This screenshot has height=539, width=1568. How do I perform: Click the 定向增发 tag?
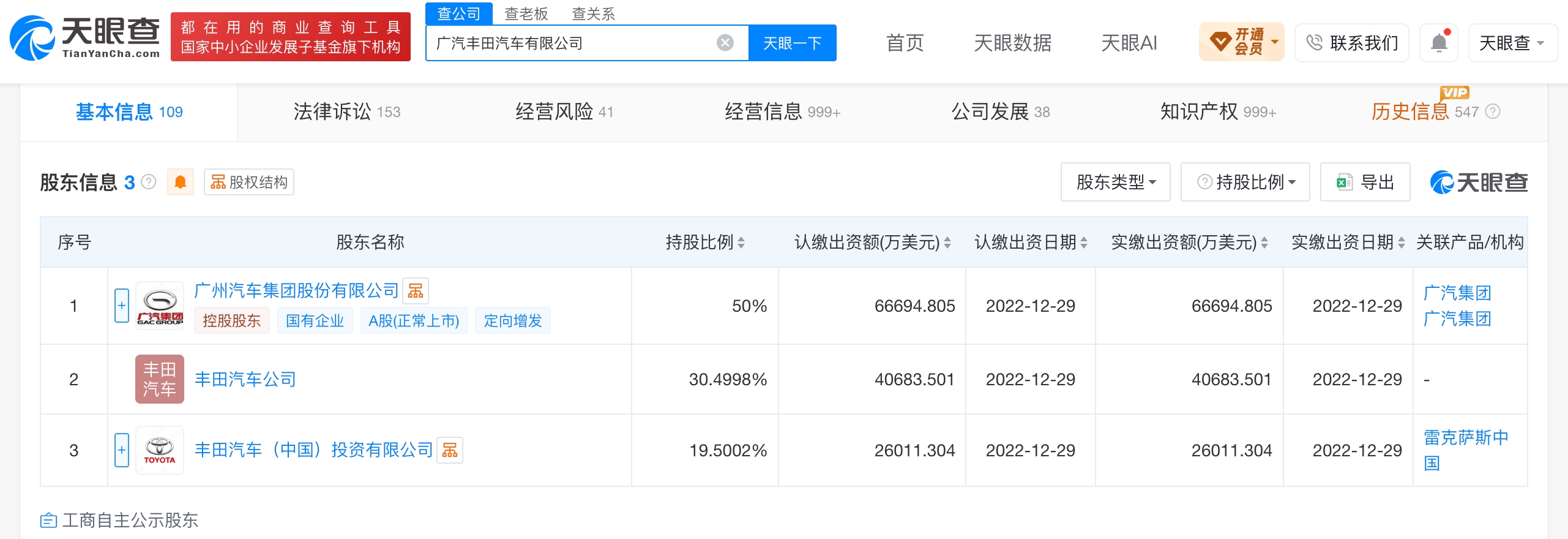[x=513, y=320]
